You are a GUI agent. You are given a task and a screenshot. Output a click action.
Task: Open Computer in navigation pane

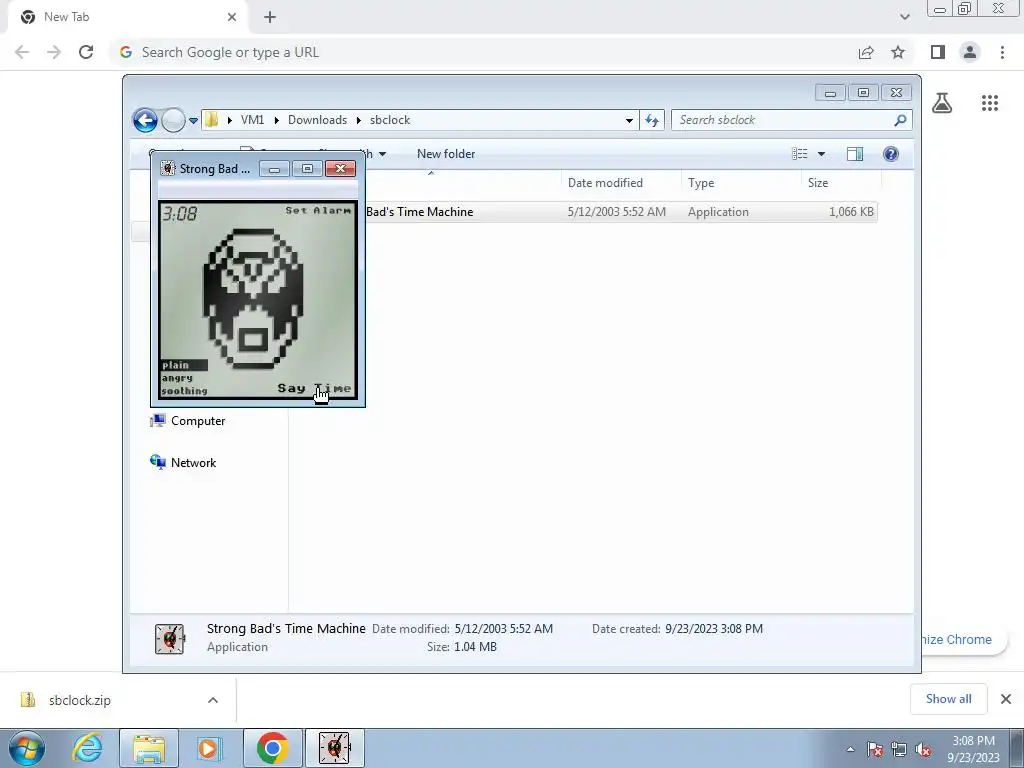point(198,421)
